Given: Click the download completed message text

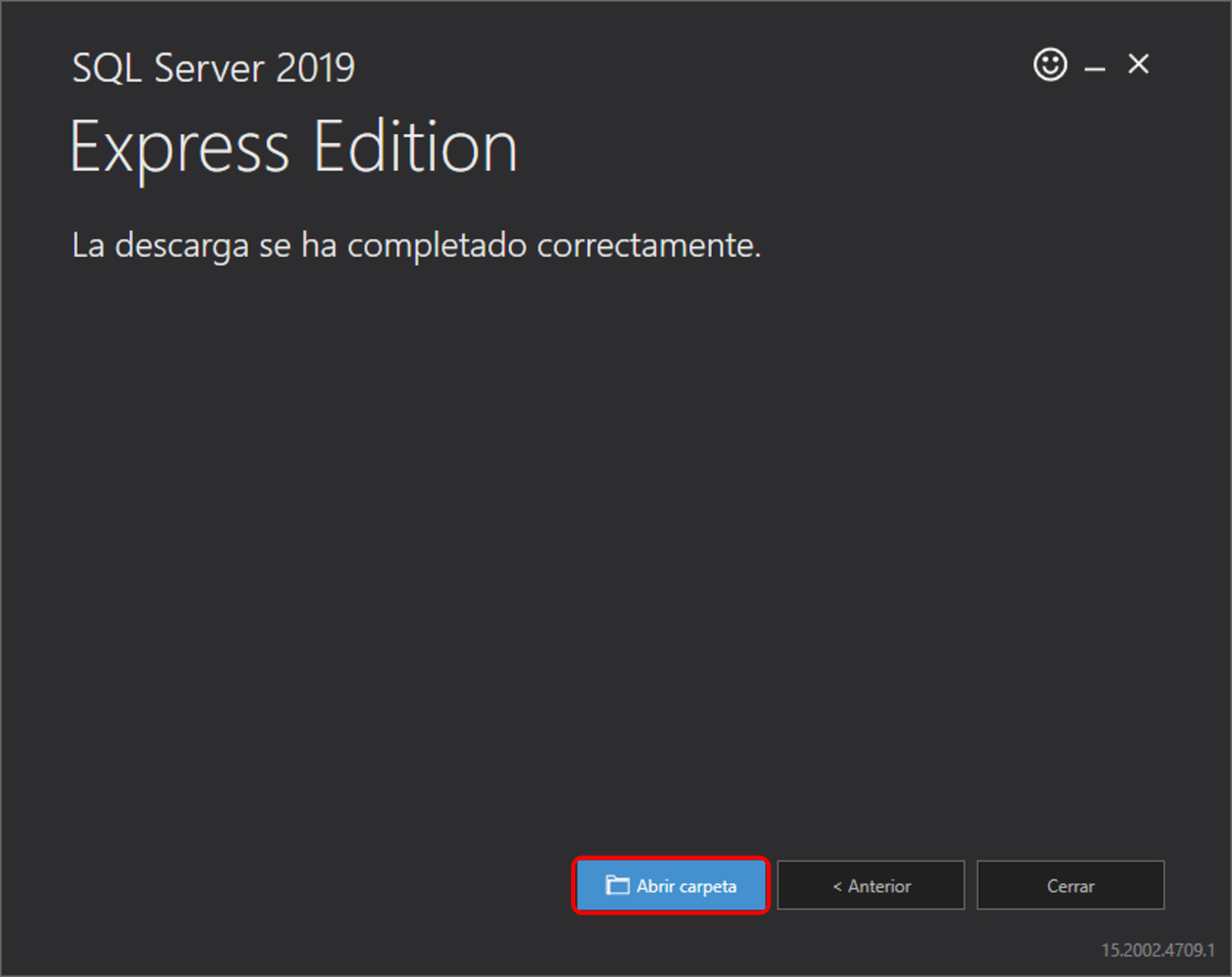Looking at the screenshot, I should (416, 245).
